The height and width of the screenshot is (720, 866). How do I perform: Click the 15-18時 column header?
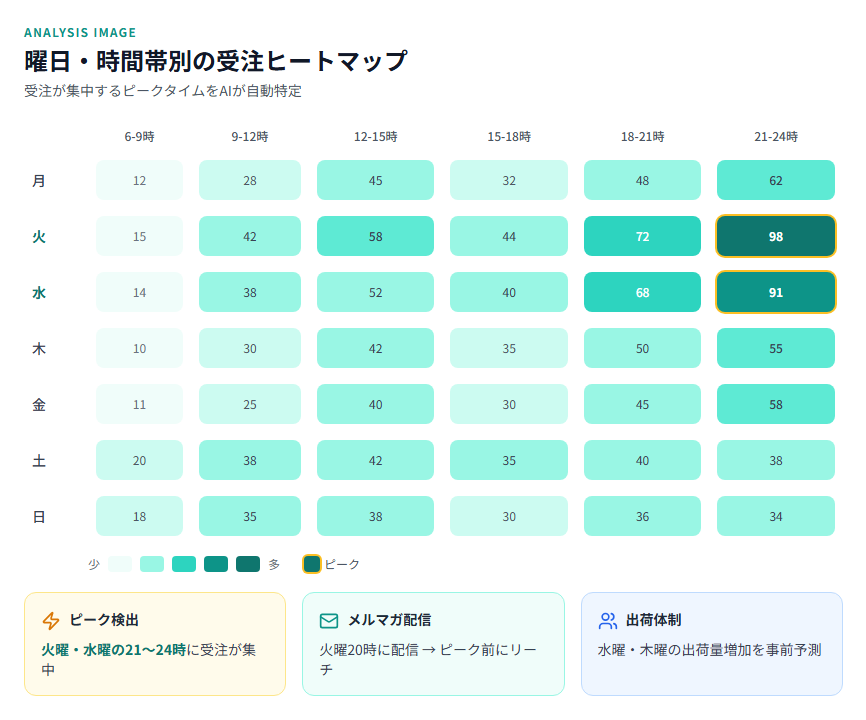pos(509,136)
